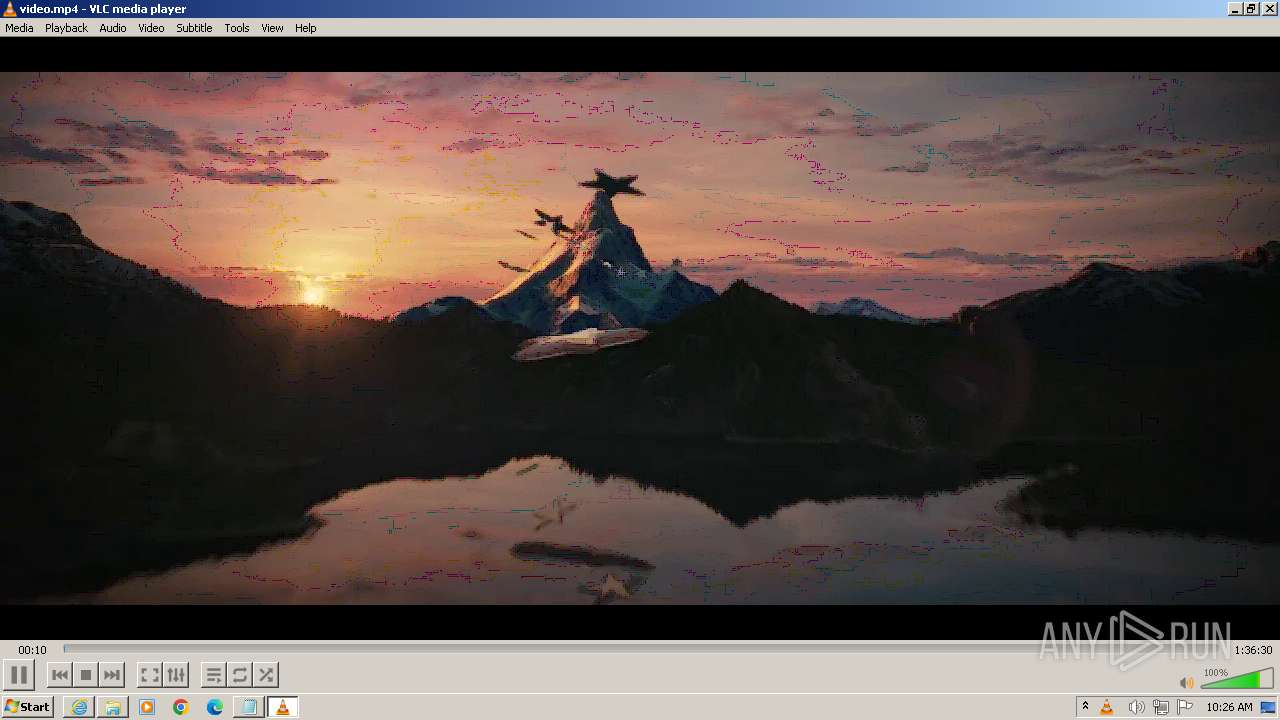The width and height of the screenshot is (1280, 720).
Task: Launch Microsoft Edge from taskbar
Action: coord(215,707)
